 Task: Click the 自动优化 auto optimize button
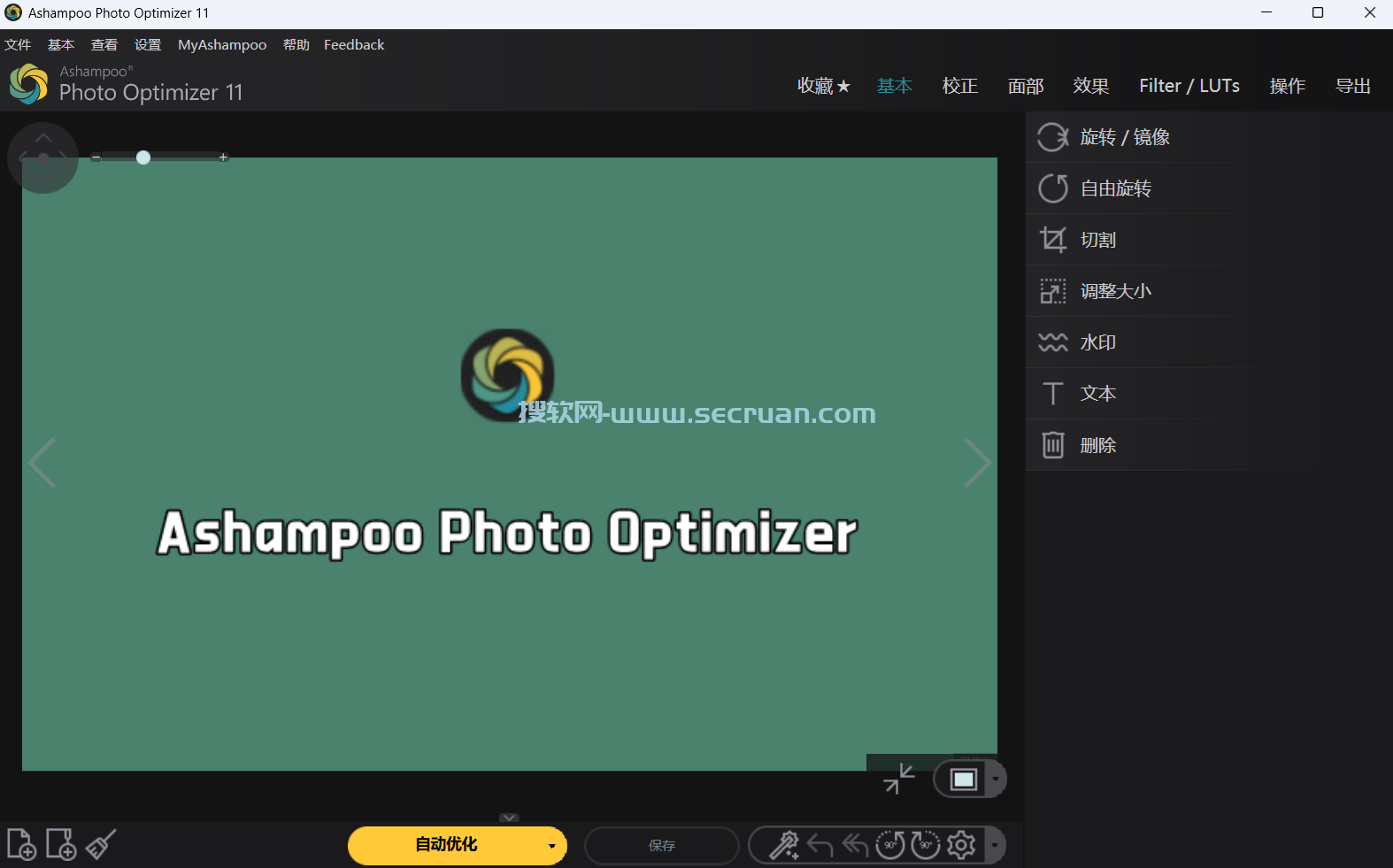point(446,846)
